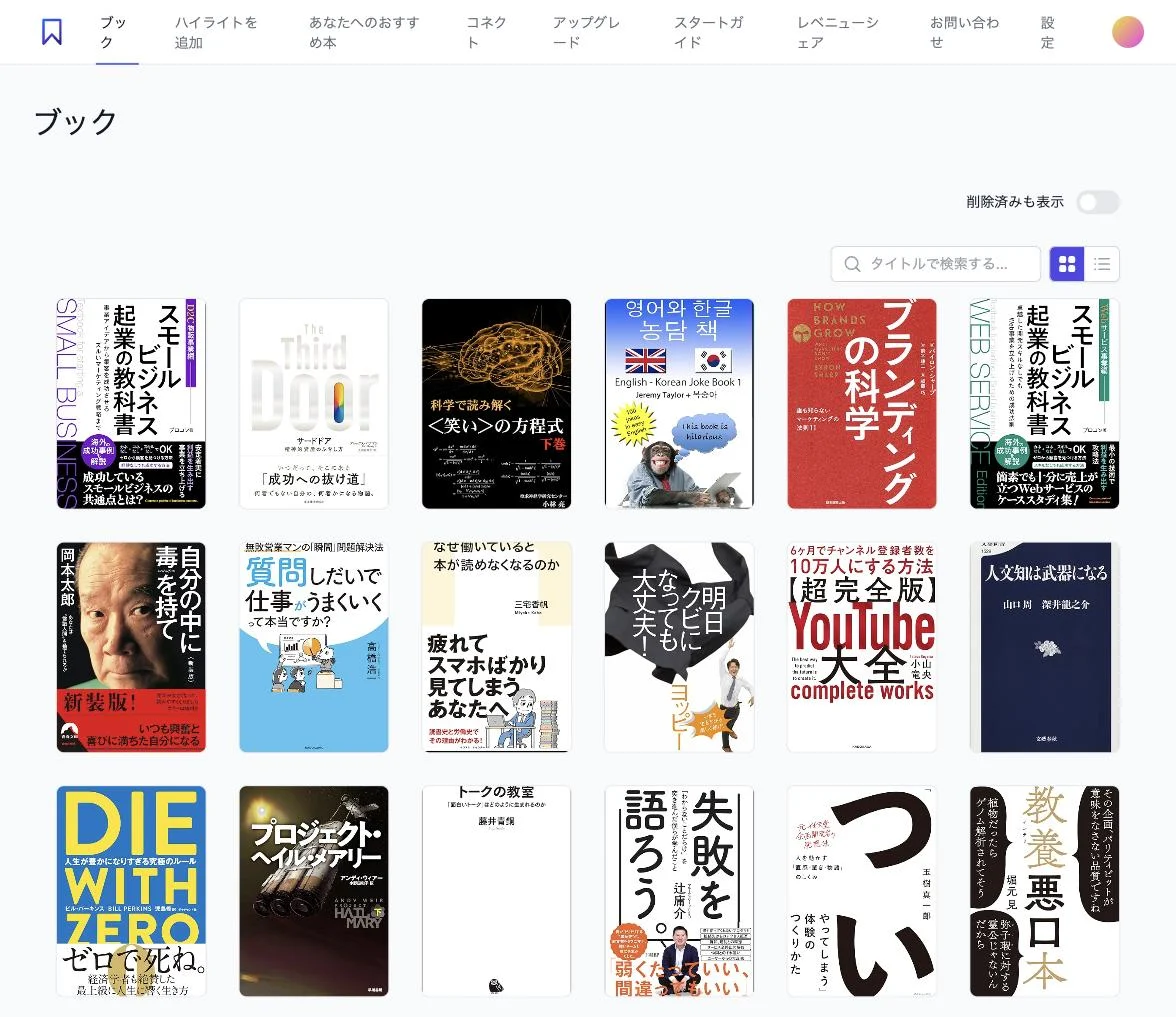Screen dimensions: 1176x1017
Task: Open The Third Door book cover
Action: point(314,404)
